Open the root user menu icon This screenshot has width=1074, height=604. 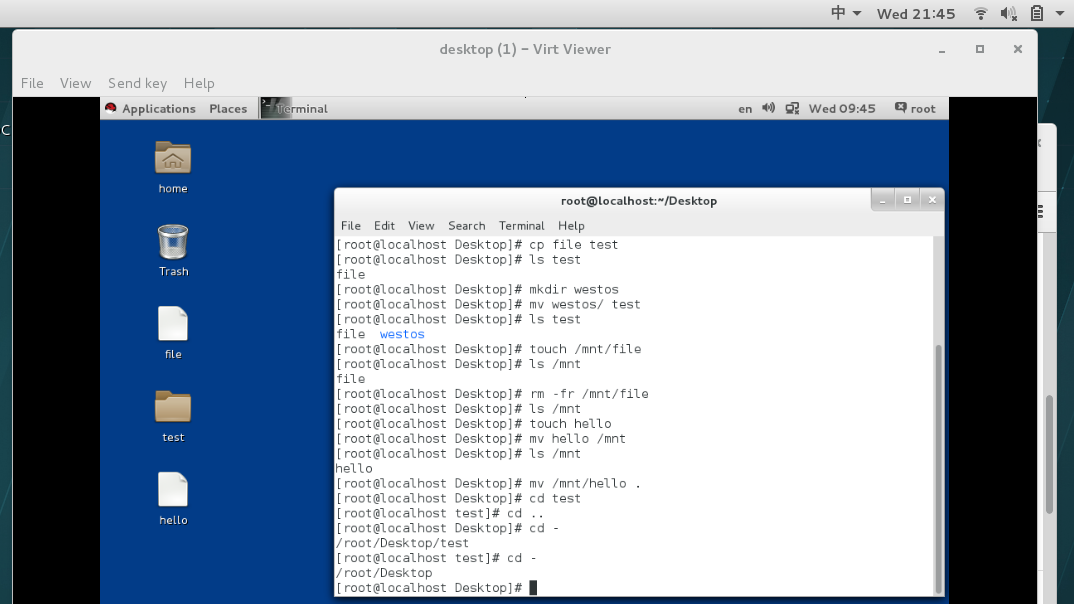901,108
